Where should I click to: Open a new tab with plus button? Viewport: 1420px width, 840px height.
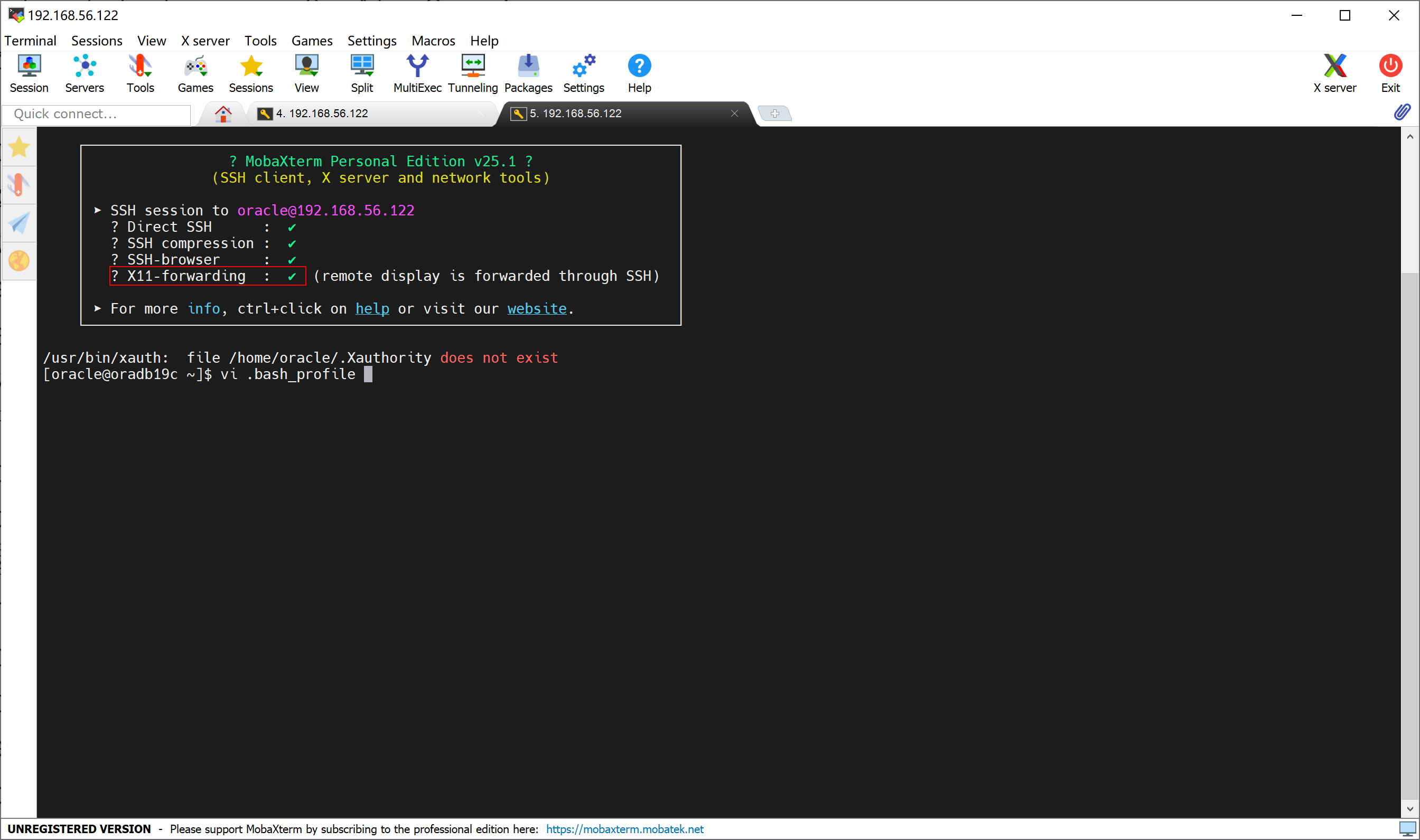click(x=774, y=114)
